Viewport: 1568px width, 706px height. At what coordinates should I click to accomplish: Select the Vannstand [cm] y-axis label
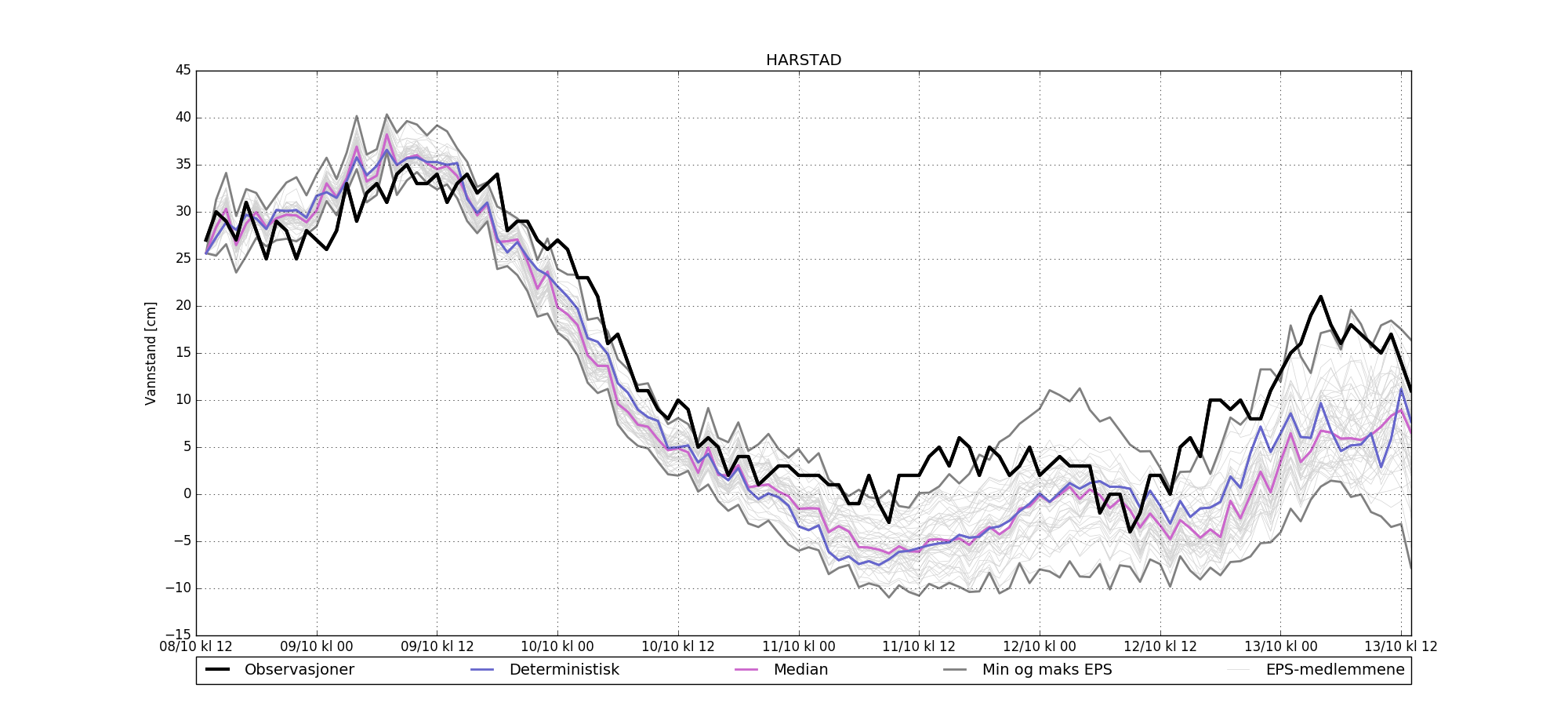click(x=151, y=353)
